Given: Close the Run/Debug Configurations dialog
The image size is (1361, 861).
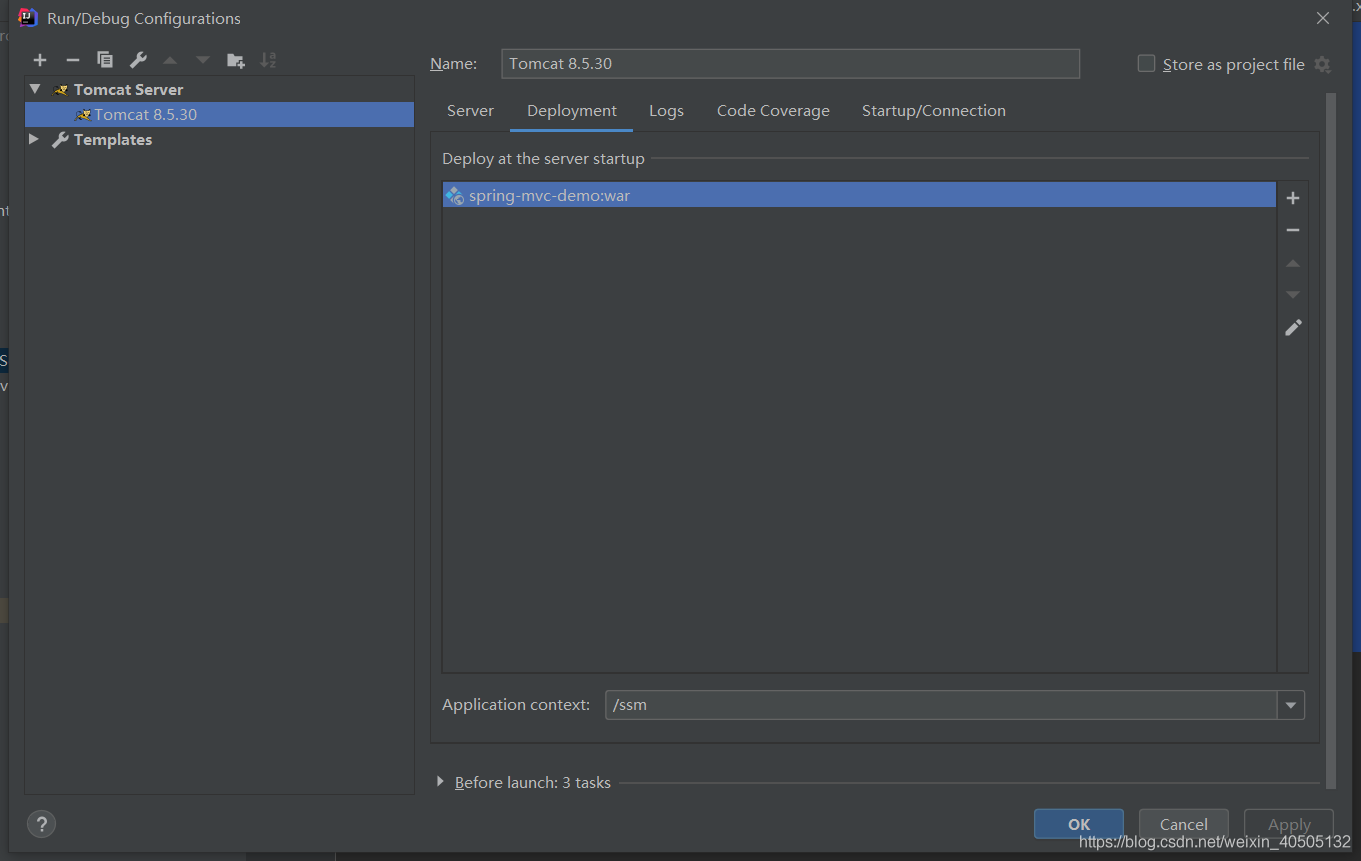Looking at the screenshot, I should coord(1323,18).
